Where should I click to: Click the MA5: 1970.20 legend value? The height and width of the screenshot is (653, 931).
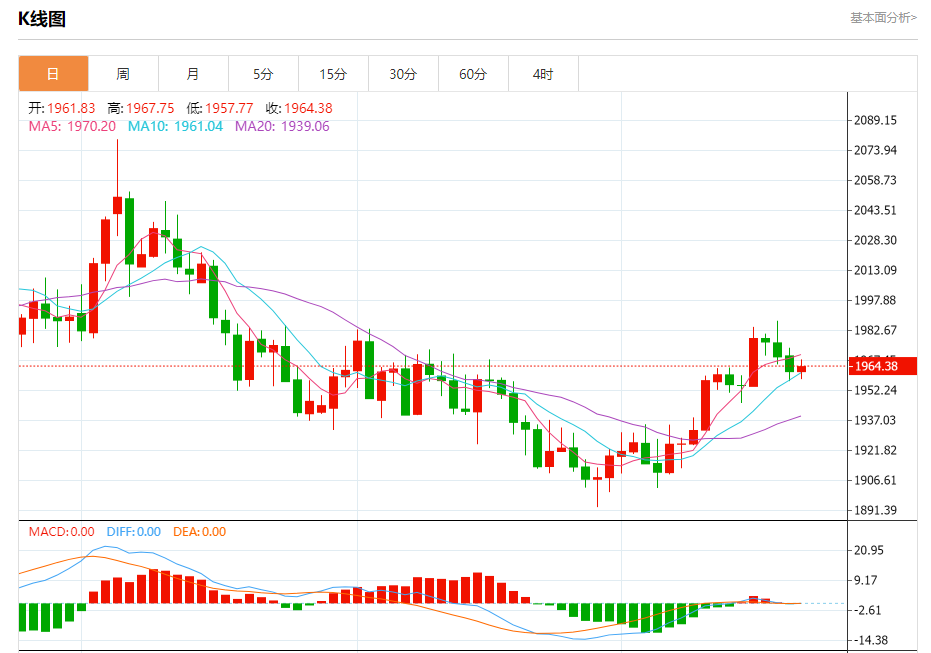pos(72,126)
